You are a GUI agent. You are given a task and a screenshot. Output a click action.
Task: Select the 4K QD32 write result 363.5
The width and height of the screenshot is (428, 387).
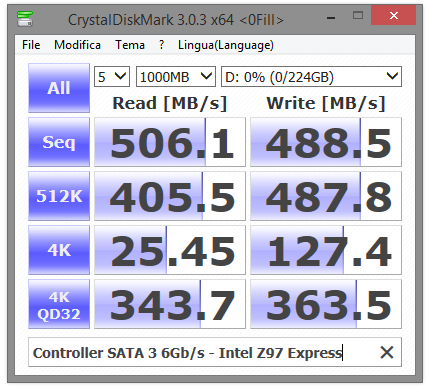click(326, 304)
